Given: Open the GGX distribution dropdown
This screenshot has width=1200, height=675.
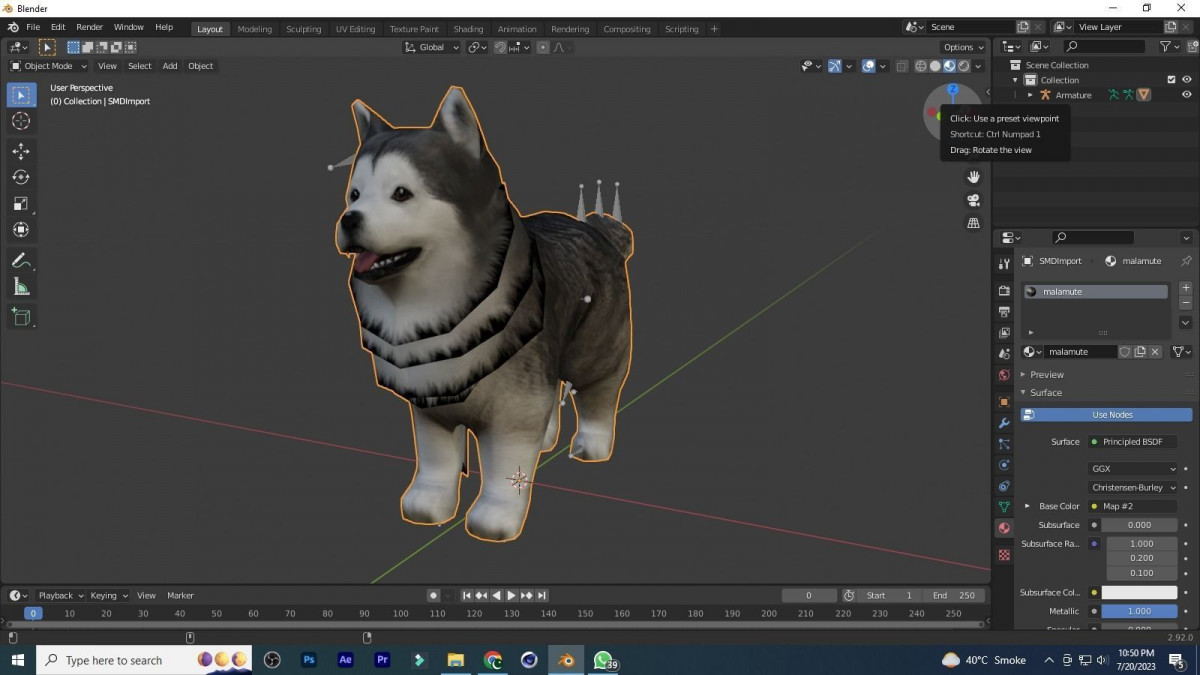Looking at the screenshot, I should coord(1133,469).
